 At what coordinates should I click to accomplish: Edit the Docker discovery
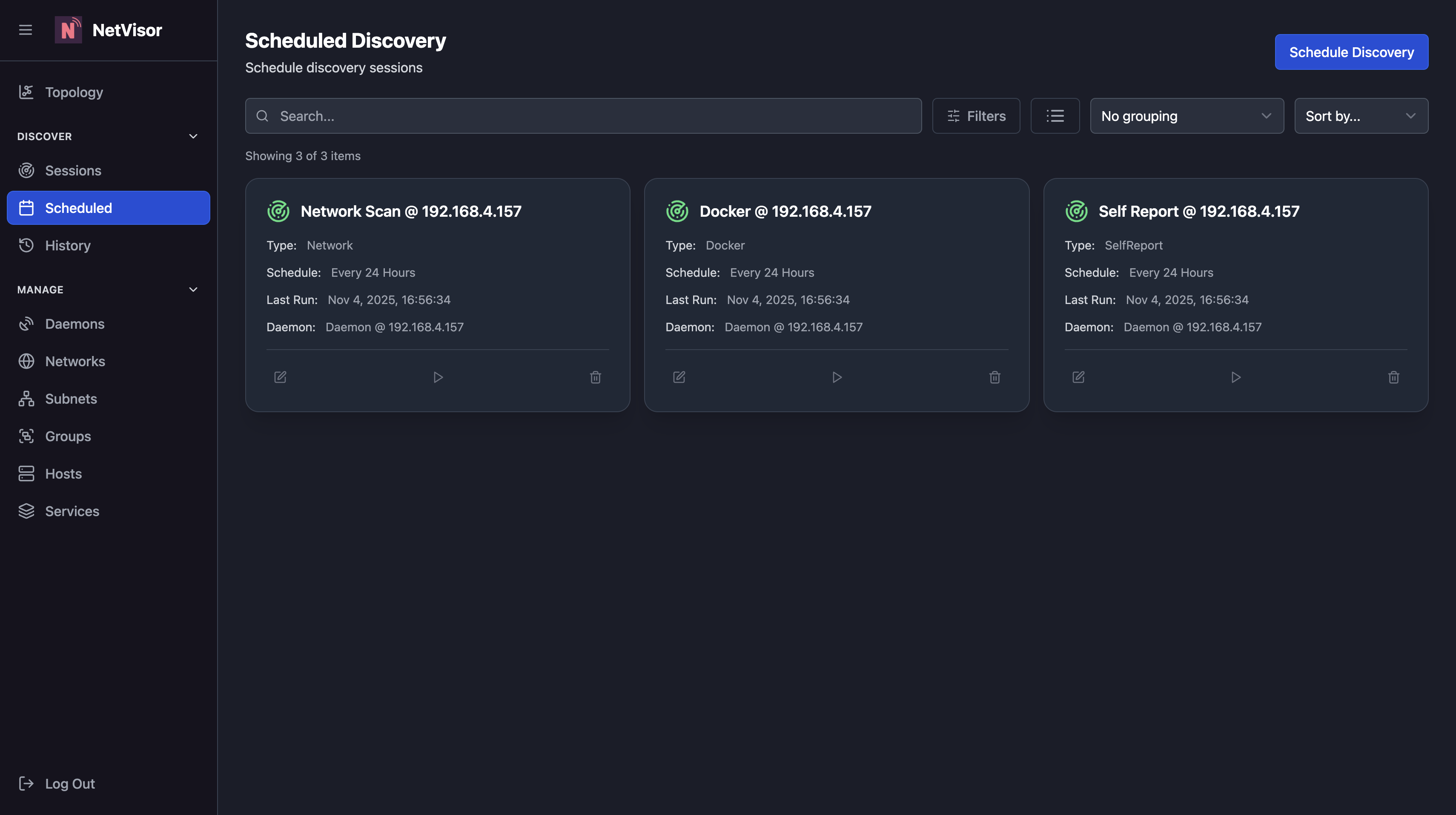tap(679, 377)
